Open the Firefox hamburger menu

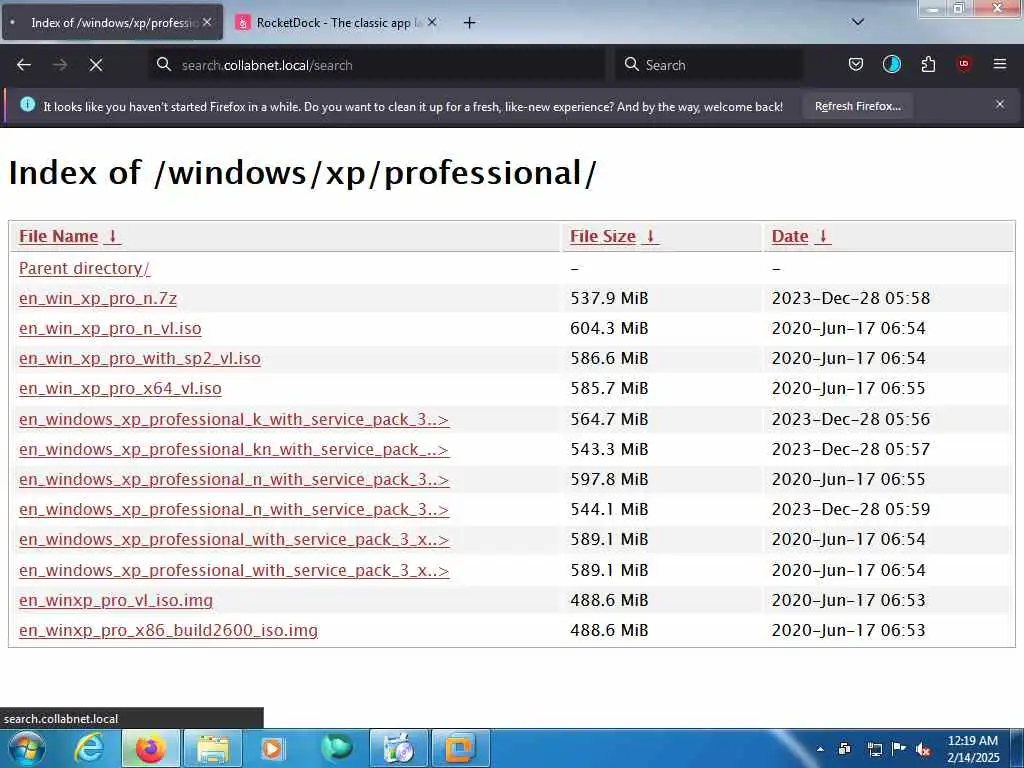pos(1000,64)
